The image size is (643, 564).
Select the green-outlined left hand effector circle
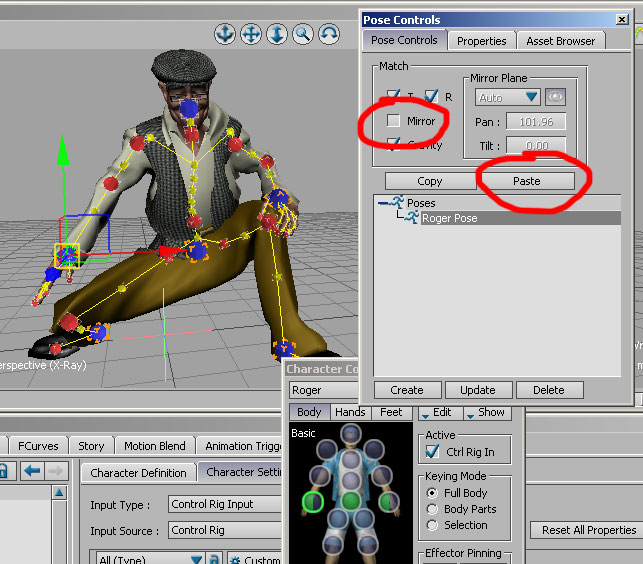pos(313,502)
